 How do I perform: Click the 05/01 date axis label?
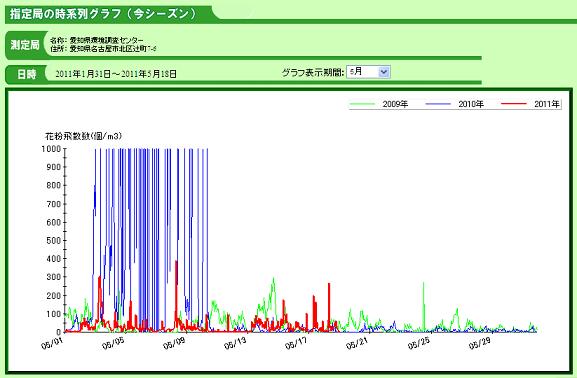pyautogui.click(x=52, y=343)
